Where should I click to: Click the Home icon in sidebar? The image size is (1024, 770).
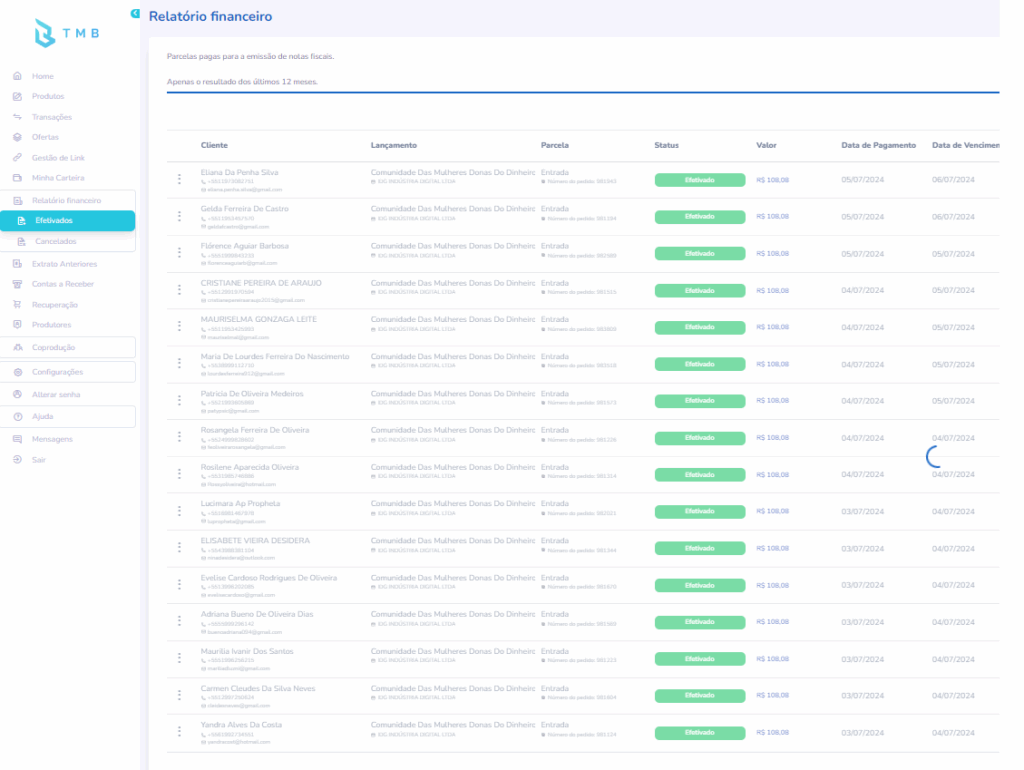click(18, 76)
